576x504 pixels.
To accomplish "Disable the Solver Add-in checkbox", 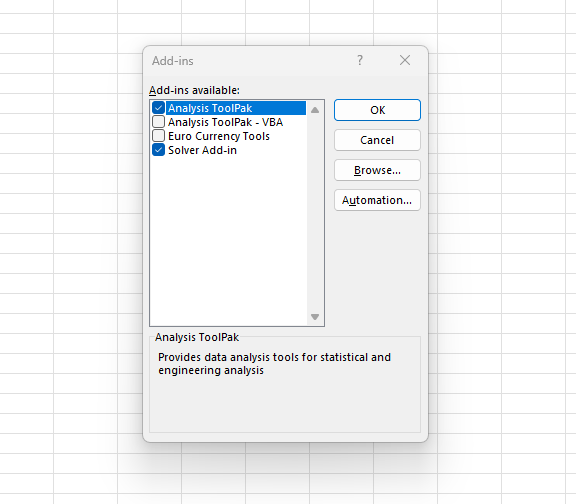I will [158, 150].
